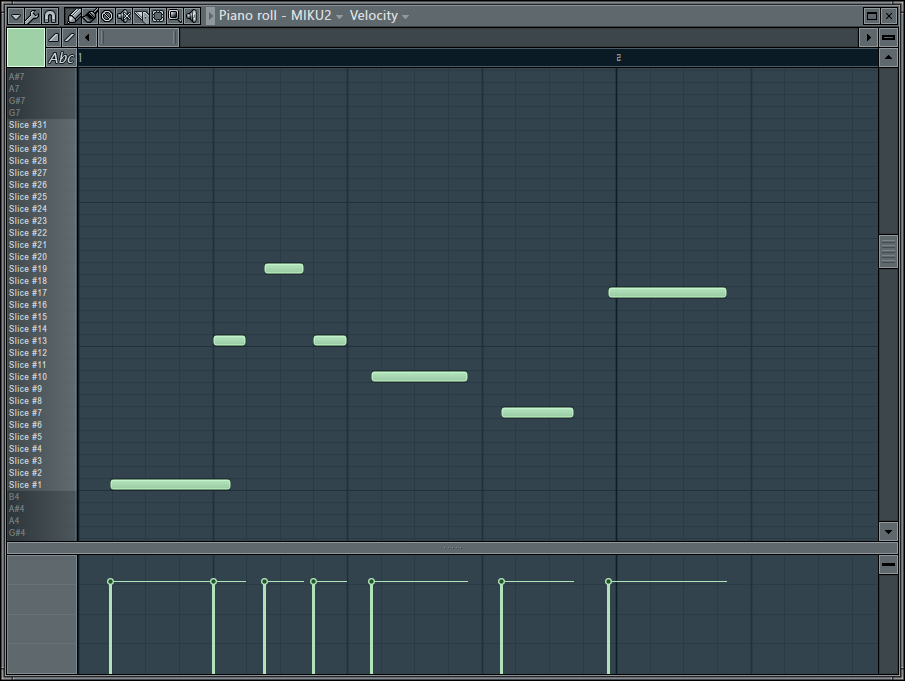Click the Slice #10 key label
Viewport: 905px width, 681px height.
click(28, 377)
